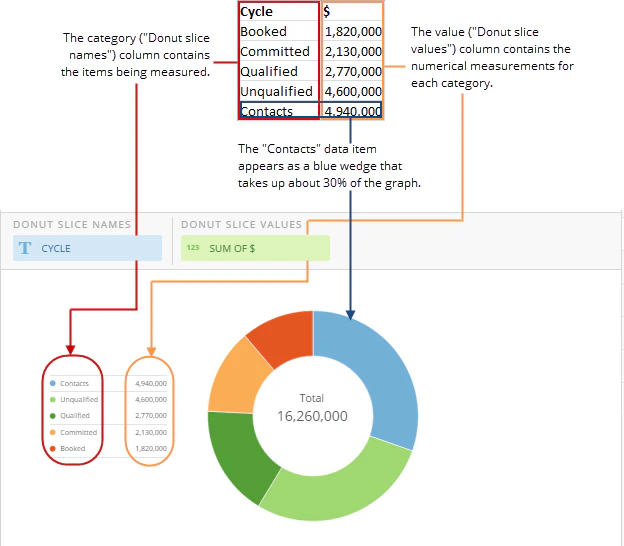
Task: Click the DONUT SLICE VALUES heading
Action: coord(242,224)
